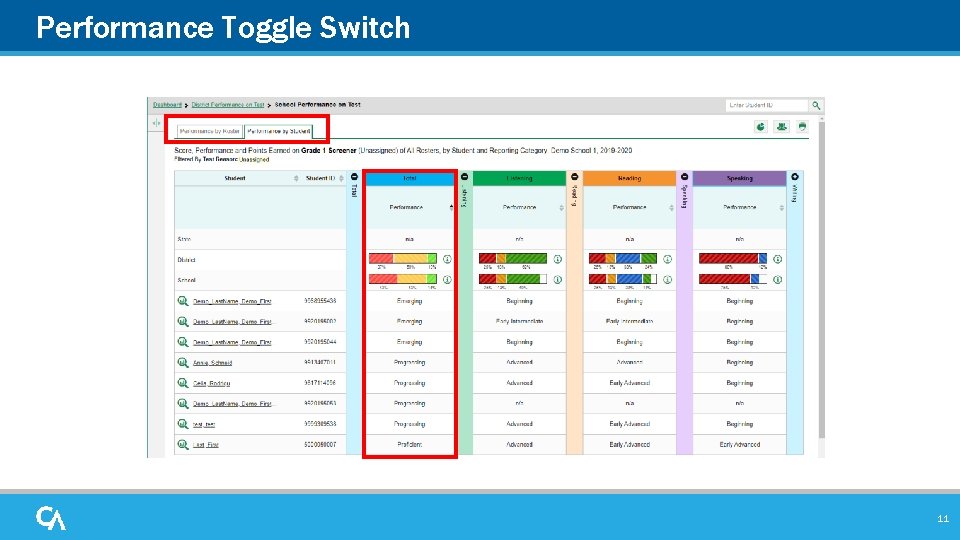Switch to Performance by Roster tab
Image resolution: width=960 pixels, height=540 pixels.
coord(209,131)
